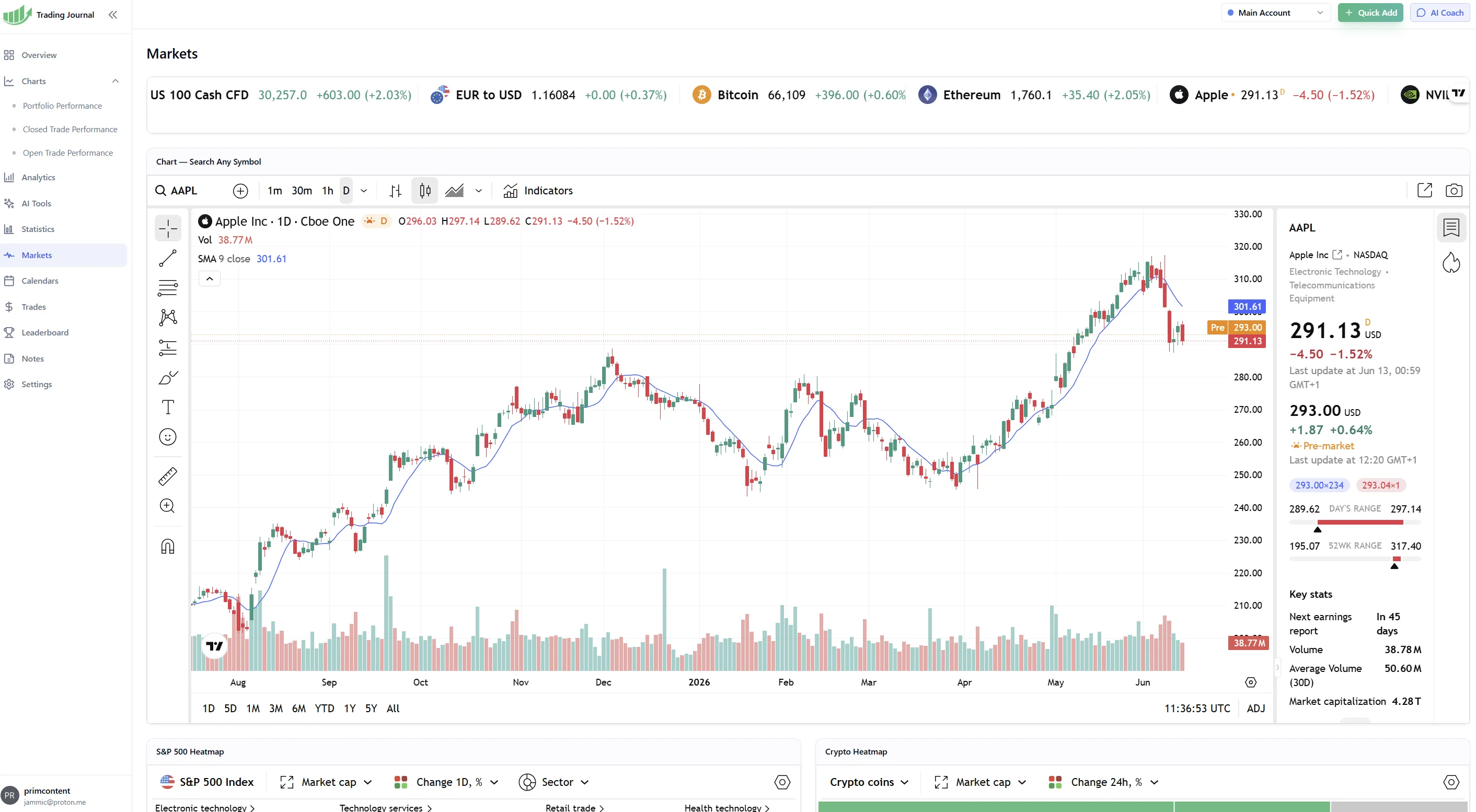This screenshot has height=812, width=1476.
Task: Open the emoji sticker tool
Action: point(167,437)
